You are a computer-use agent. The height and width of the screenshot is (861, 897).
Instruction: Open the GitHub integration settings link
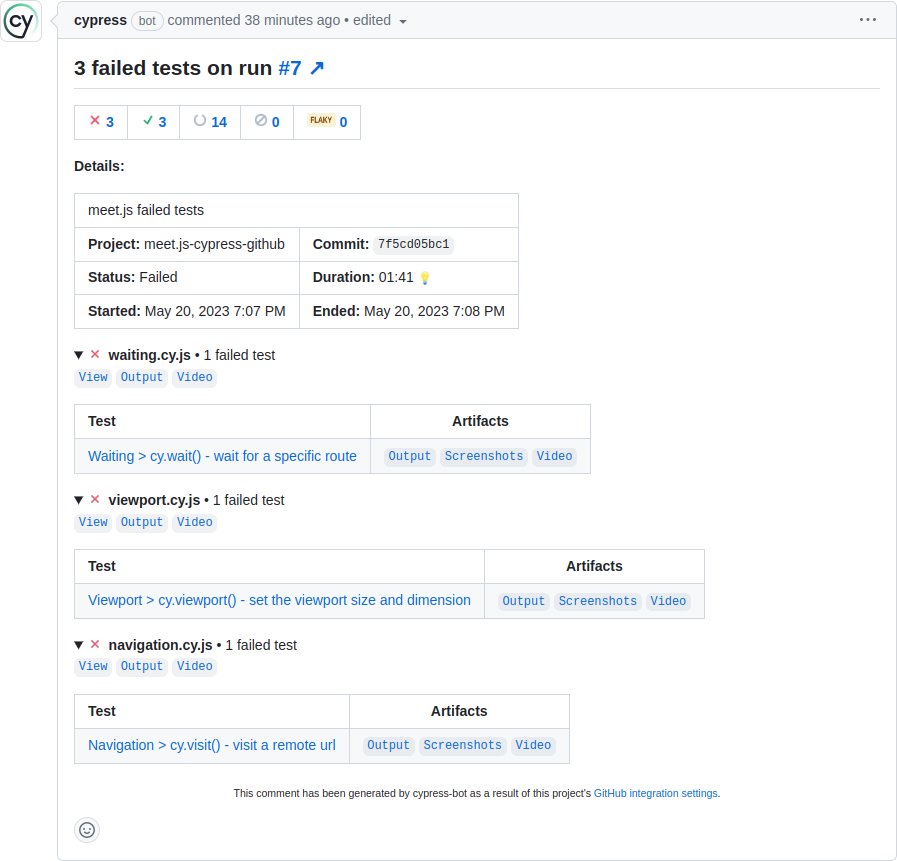click(x=656, y=793)
